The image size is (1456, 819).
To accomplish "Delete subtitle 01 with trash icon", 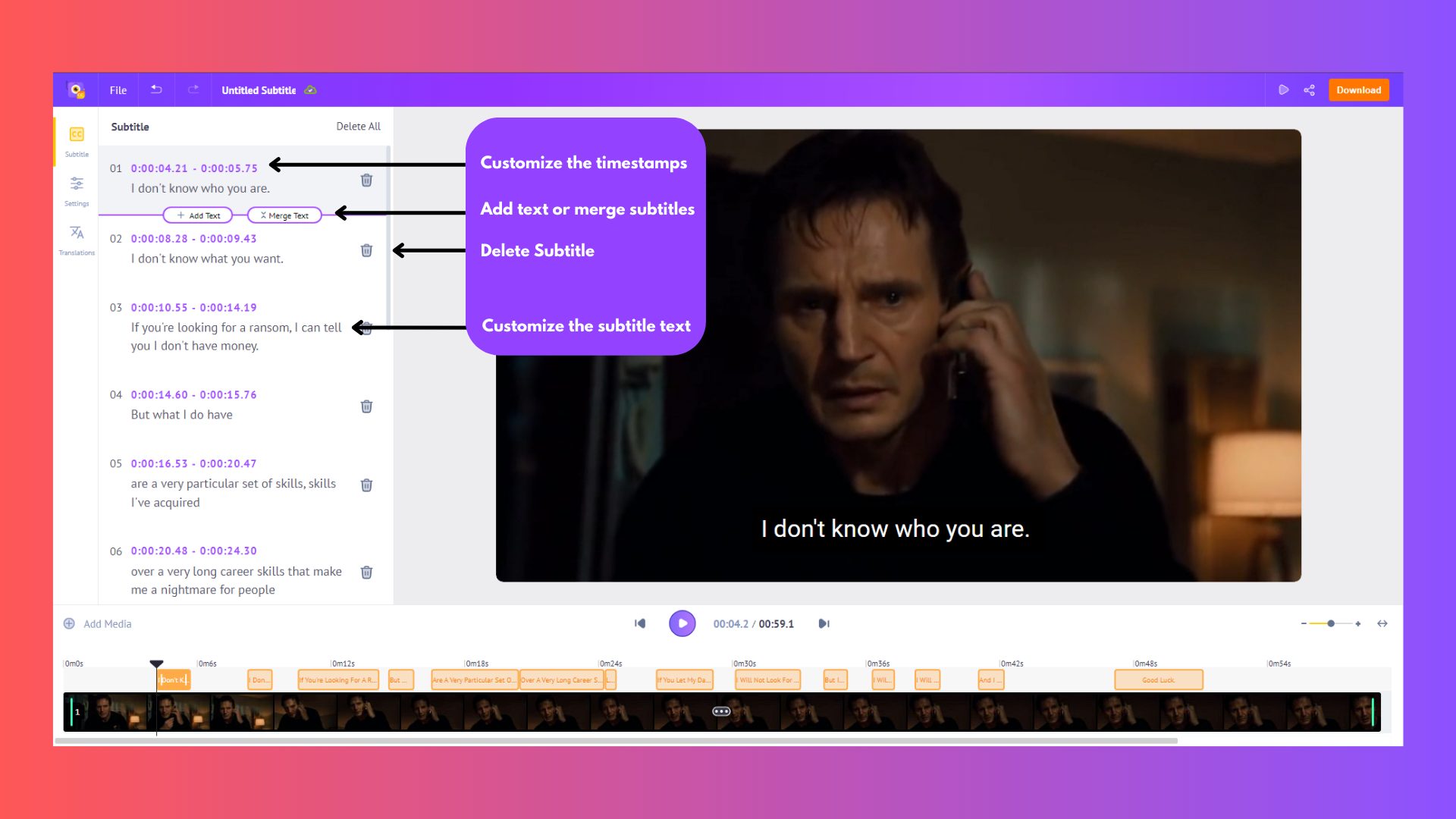I will [x=366, y=180].
